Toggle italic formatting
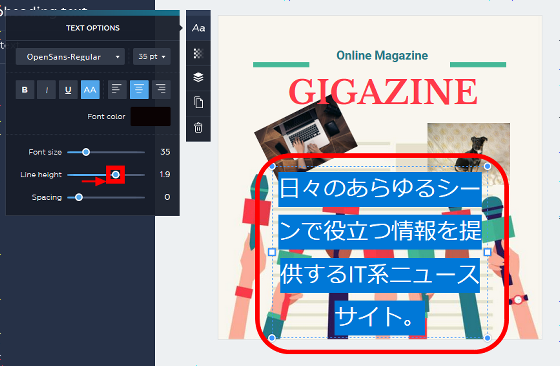This screenshot has width=560, height=366. [46, 90]
